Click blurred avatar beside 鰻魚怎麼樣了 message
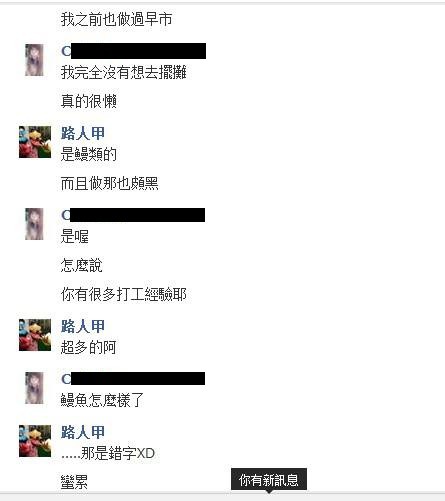This screenshot has height=501, width=445. pos(34,388)
